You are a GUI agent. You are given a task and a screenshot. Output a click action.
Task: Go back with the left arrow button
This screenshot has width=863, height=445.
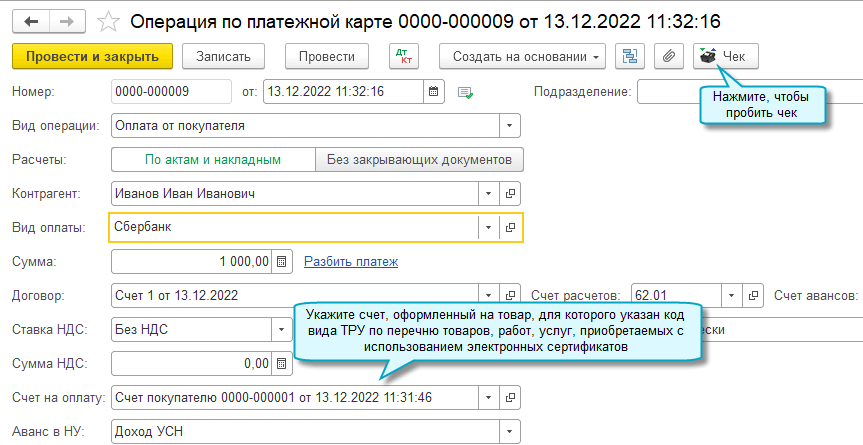pyautogui.click(x=31, y=22)
